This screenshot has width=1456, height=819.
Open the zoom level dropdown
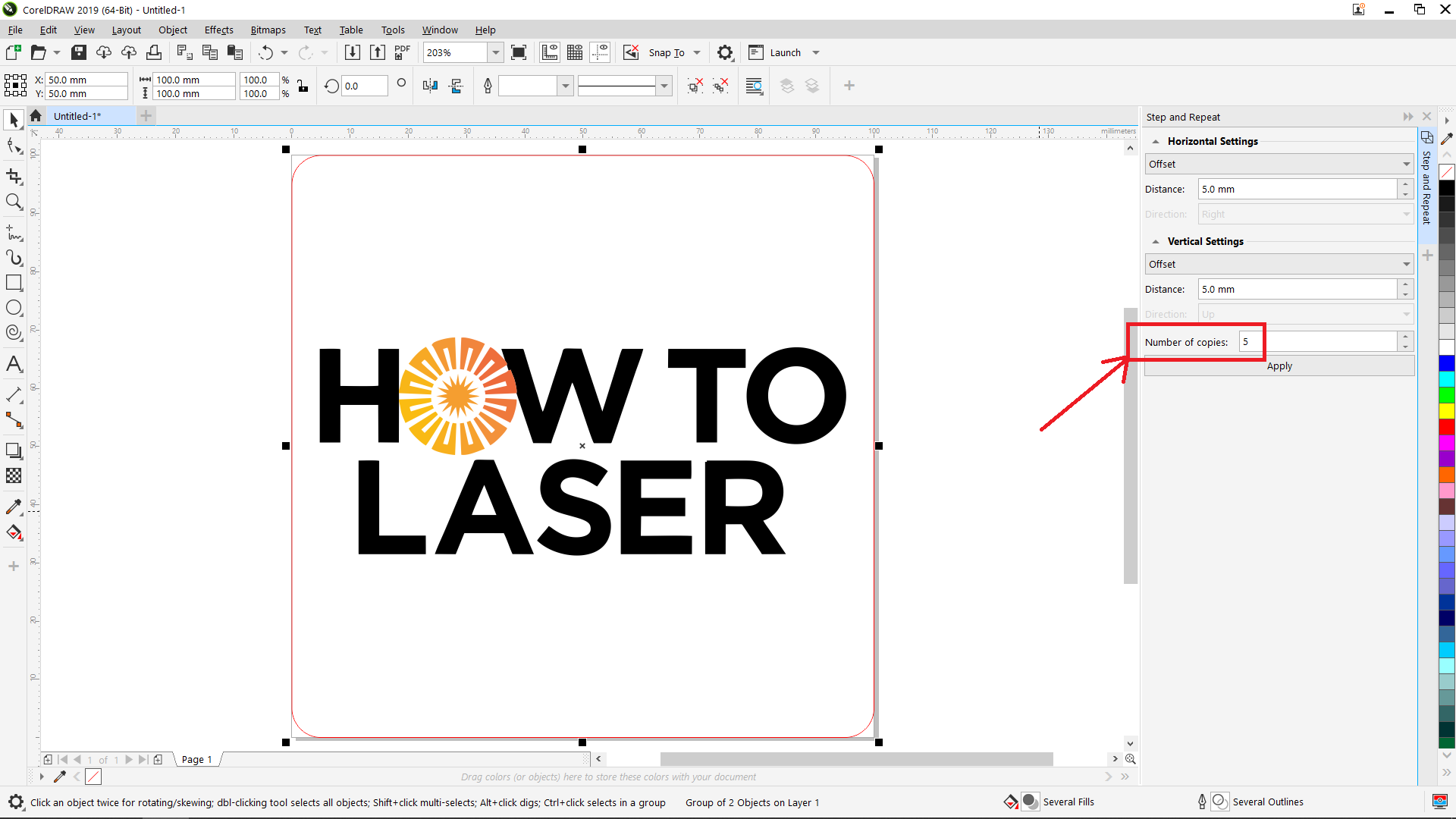point(496,52)
